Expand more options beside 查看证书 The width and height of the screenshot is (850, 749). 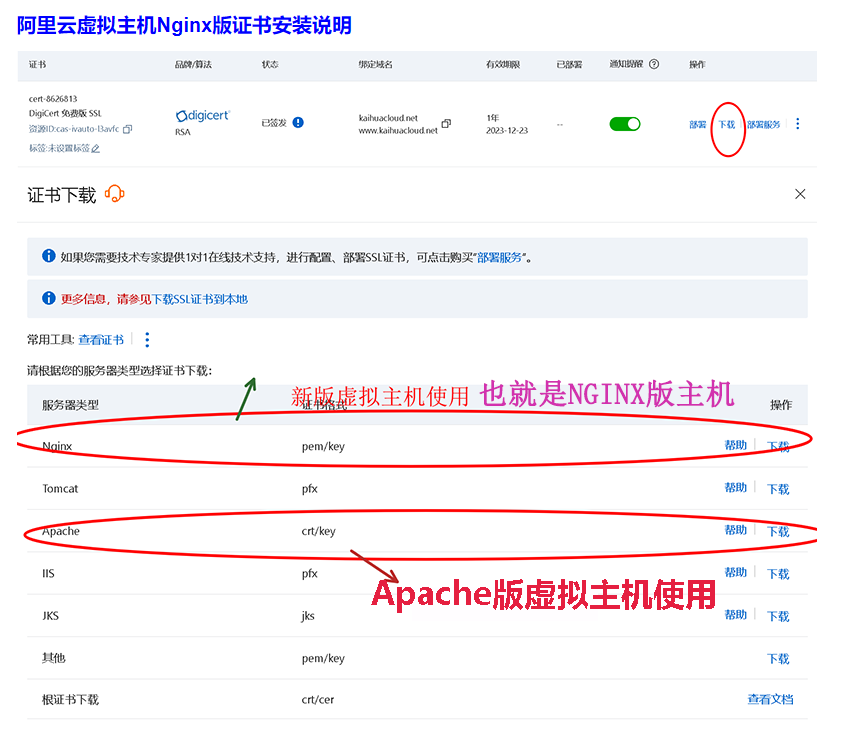(x=147, y=340)
